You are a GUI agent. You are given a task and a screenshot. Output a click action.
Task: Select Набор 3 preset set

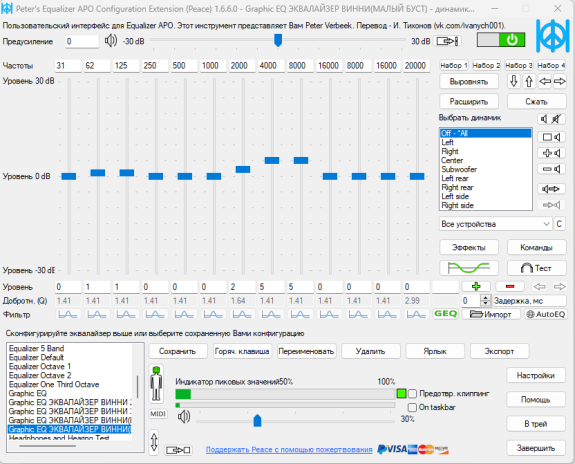(519, 65)
